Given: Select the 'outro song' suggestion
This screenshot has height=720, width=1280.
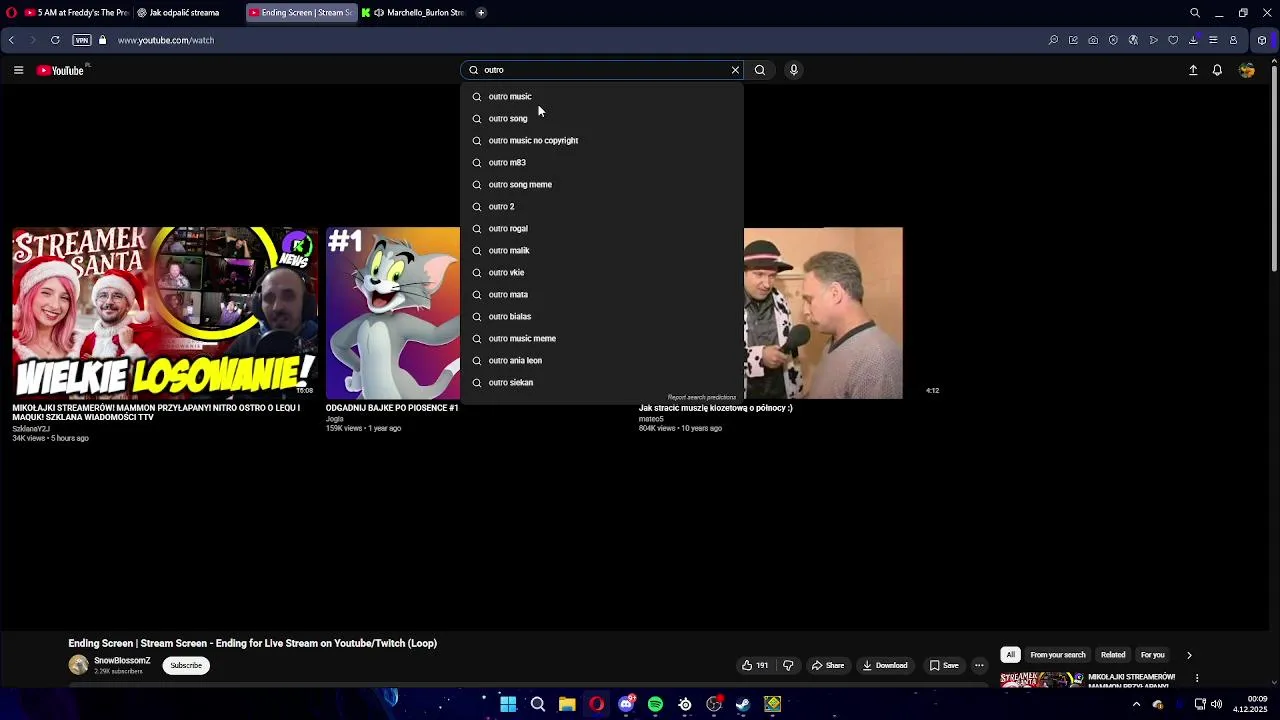Looking at the screenshot, I should pyautogui.click(x=602, y=118).
